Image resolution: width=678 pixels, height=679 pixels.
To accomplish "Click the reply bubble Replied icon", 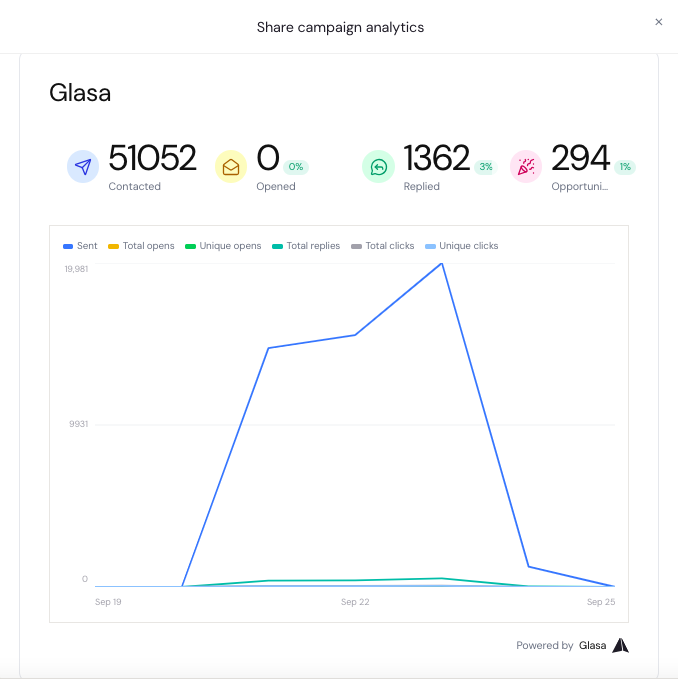I will 378,166.
